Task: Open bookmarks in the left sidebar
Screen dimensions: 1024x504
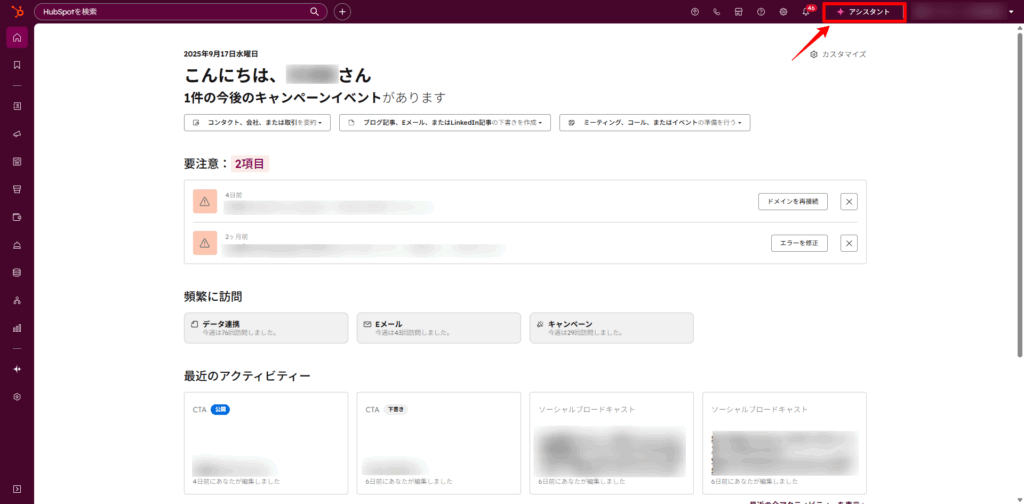Action: (x=17, y=65)
